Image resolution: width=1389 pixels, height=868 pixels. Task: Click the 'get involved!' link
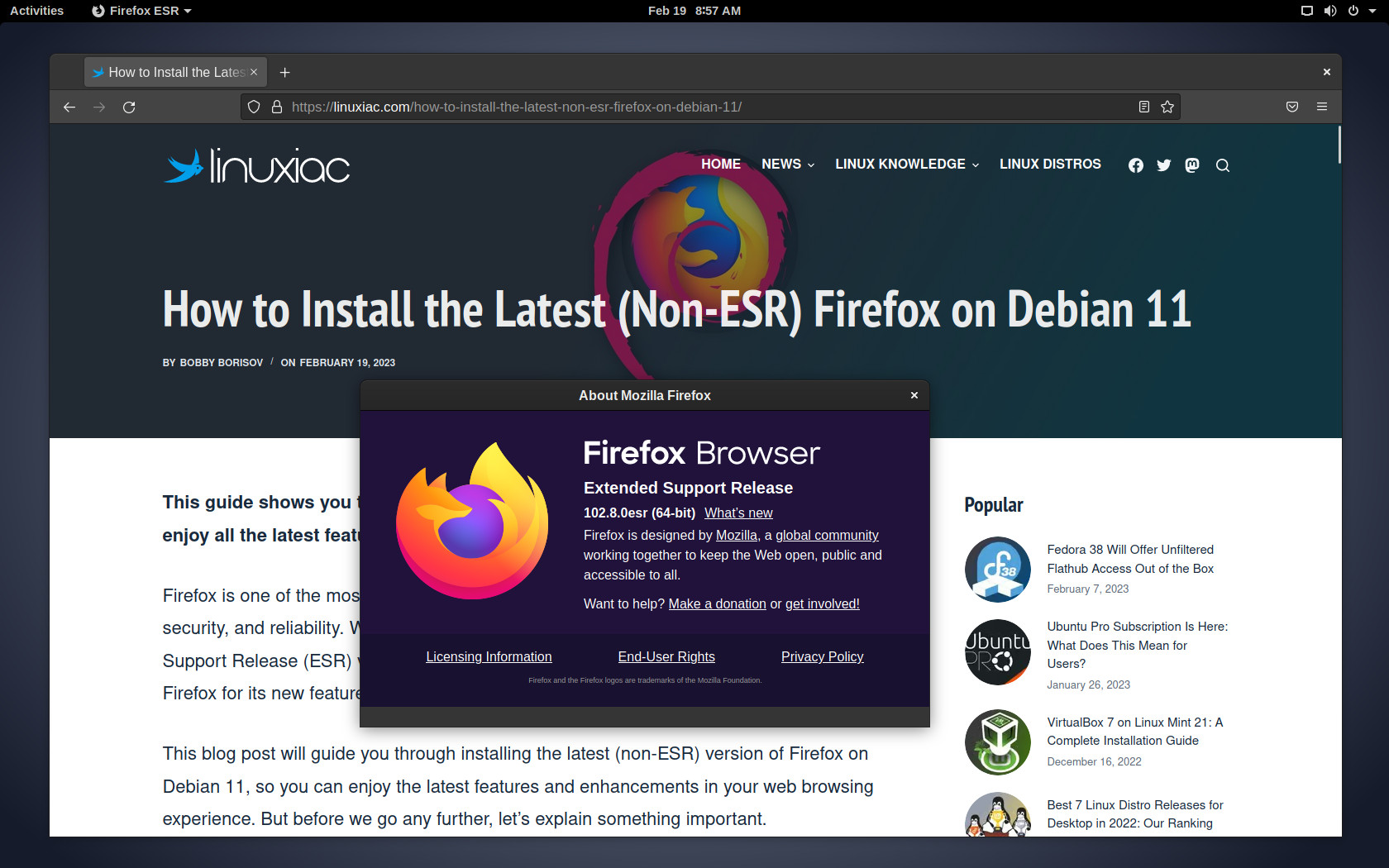[823, 603]
